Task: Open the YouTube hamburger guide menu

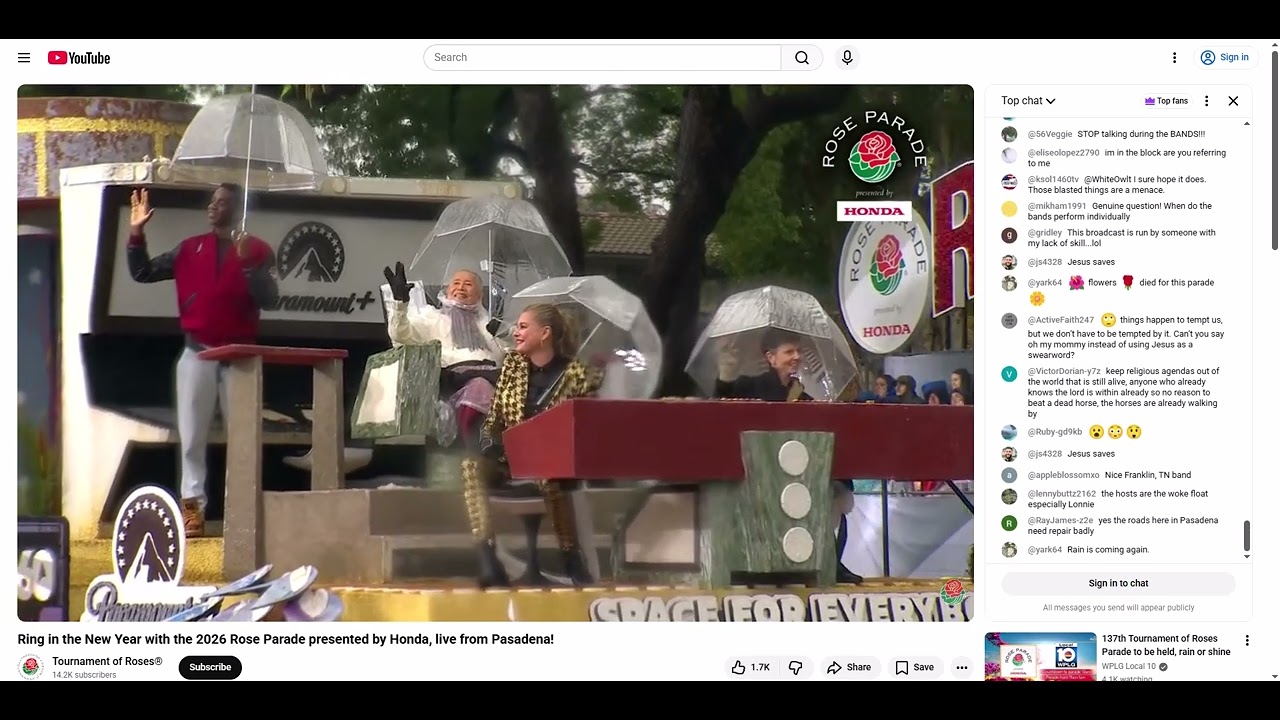Action: 24,58
